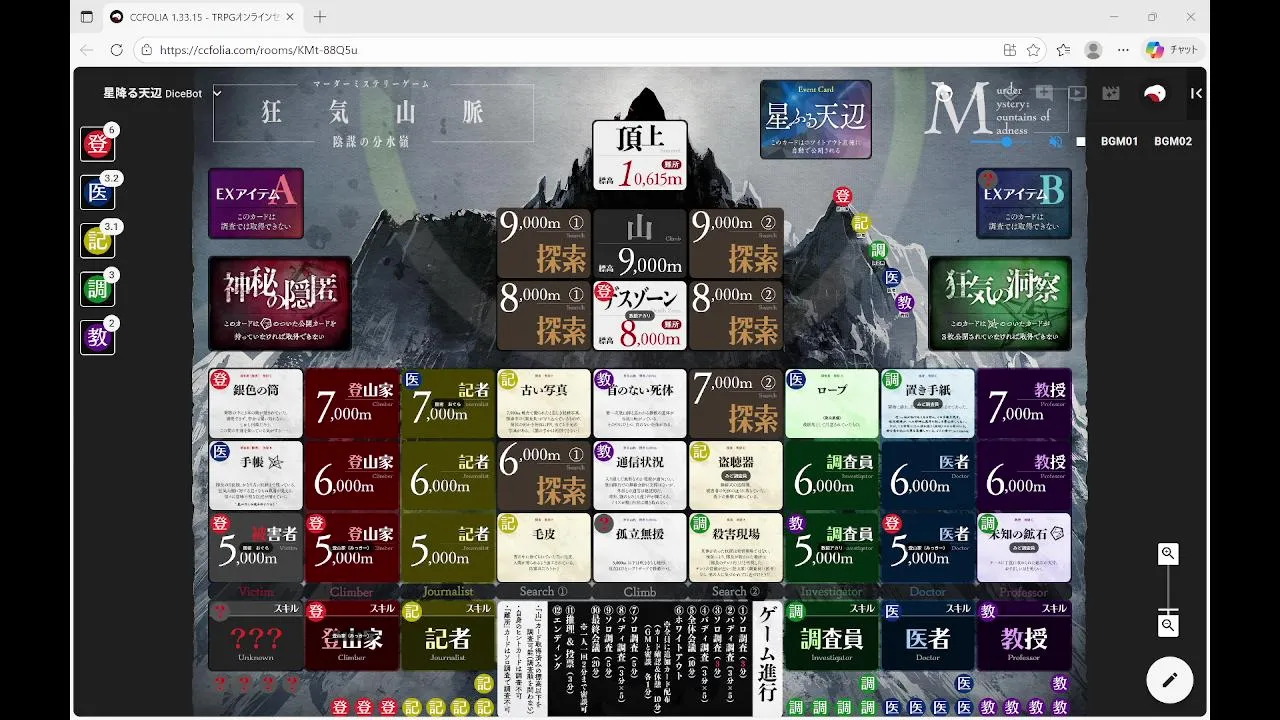1280x720 pixels.
Task: Open a new browser tab
Action: coord(320,17)
